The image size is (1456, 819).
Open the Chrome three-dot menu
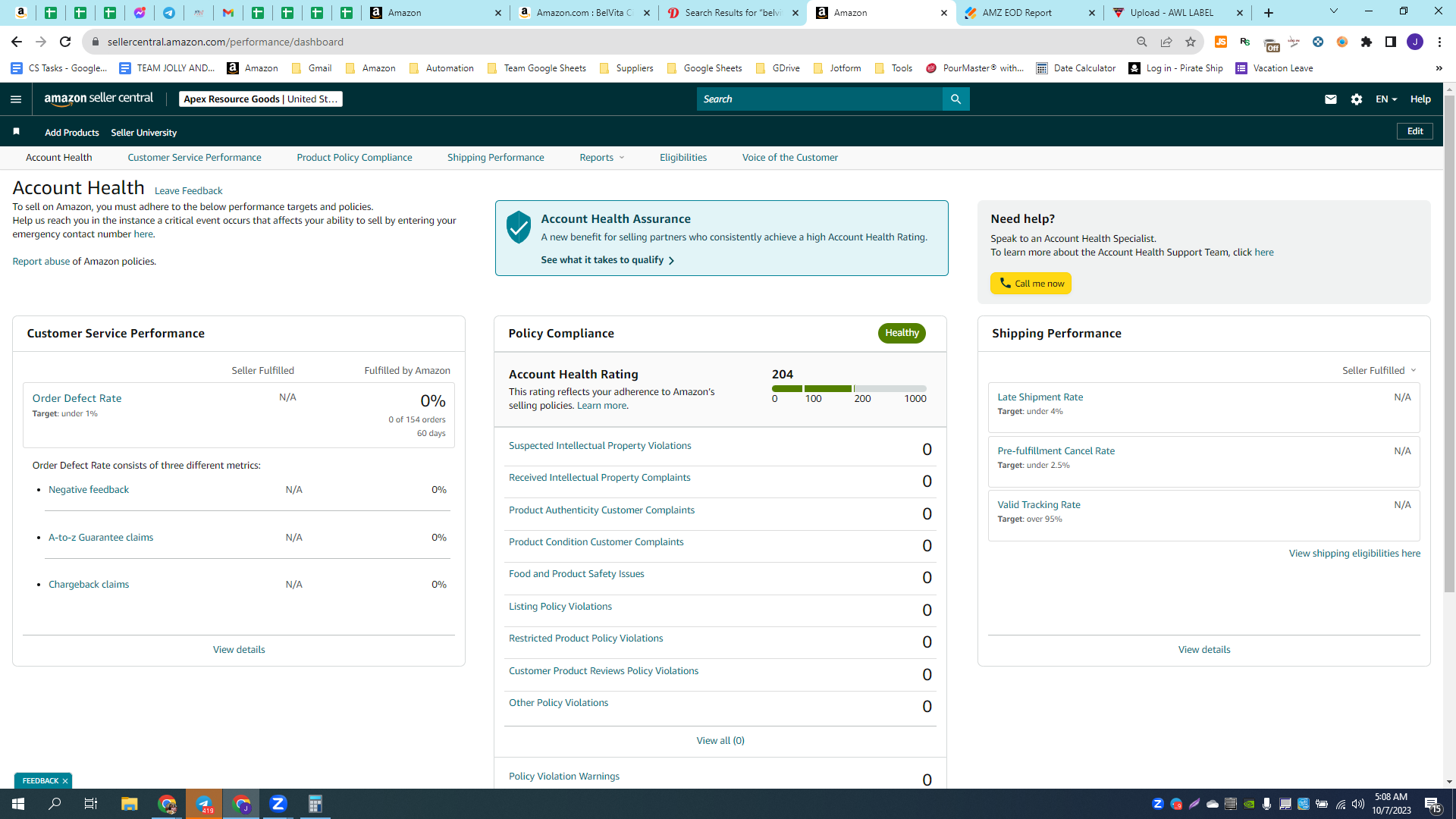[1439, 42]
